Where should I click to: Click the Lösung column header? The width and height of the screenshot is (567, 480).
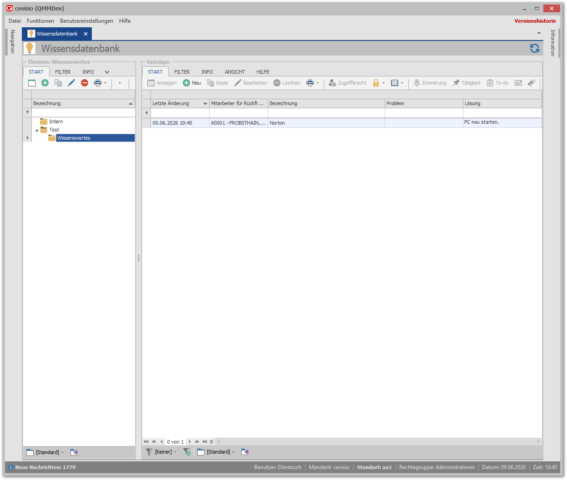point(502,103)
